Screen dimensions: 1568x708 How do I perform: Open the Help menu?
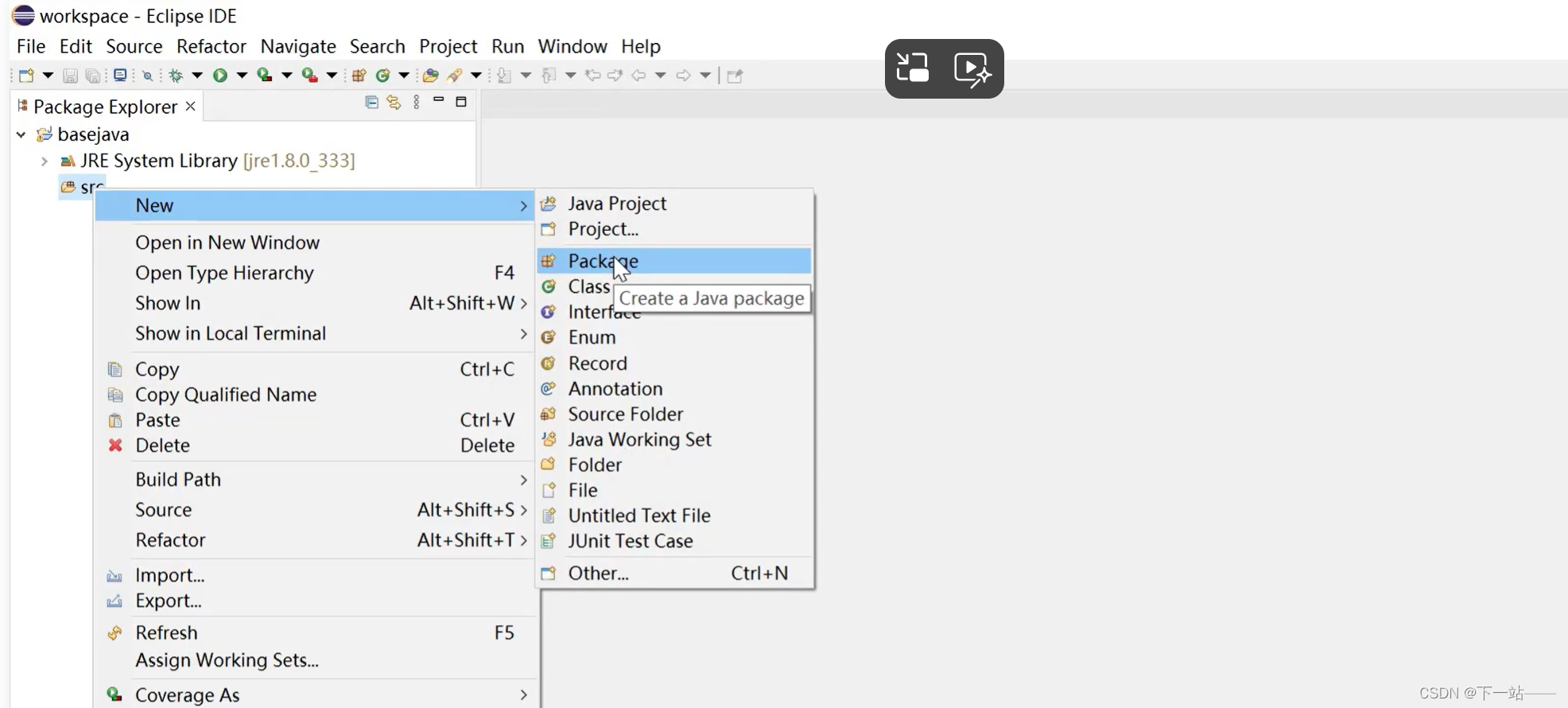(x=641, y=46)
